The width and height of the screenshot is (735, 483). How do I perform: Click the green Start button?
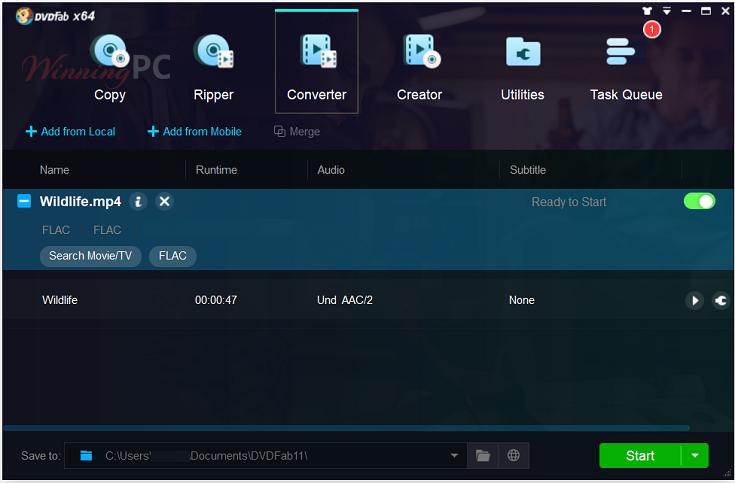tap(640, 456)
